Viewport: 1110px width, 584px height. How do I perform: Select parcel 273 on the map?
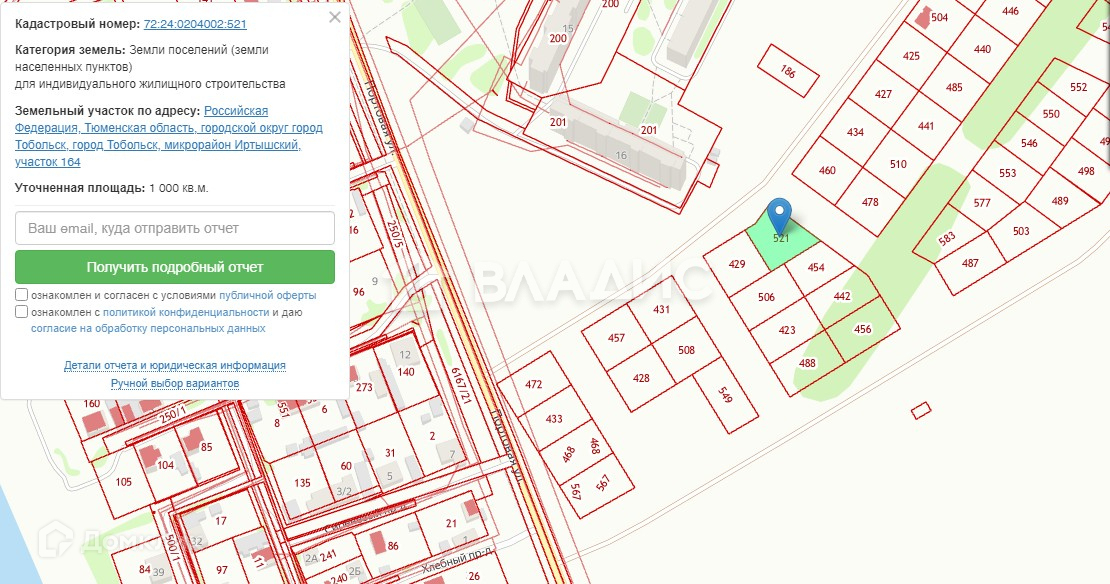click(x=364, y=388)
